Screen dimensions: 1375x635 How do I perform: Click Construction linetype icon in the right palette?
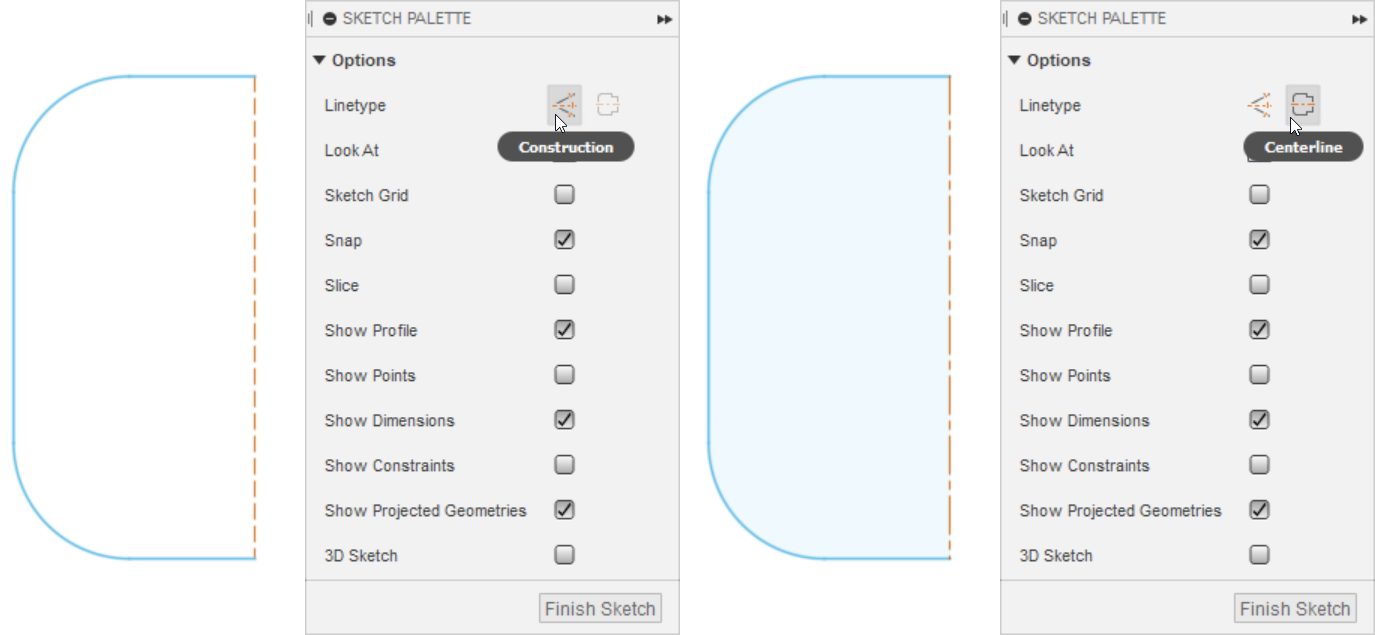(x=1259, y=104)
